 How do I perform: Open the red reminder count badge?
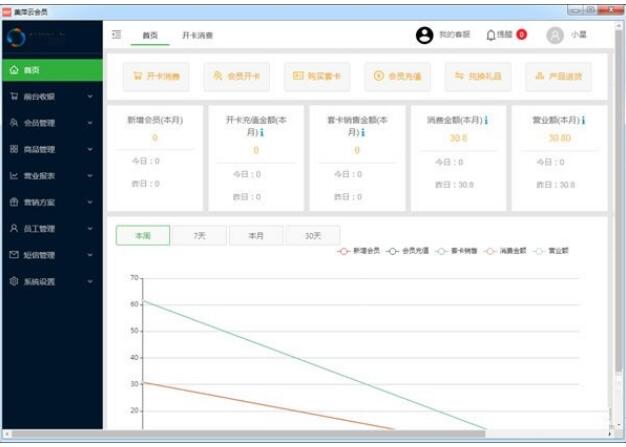pos(521,35)
